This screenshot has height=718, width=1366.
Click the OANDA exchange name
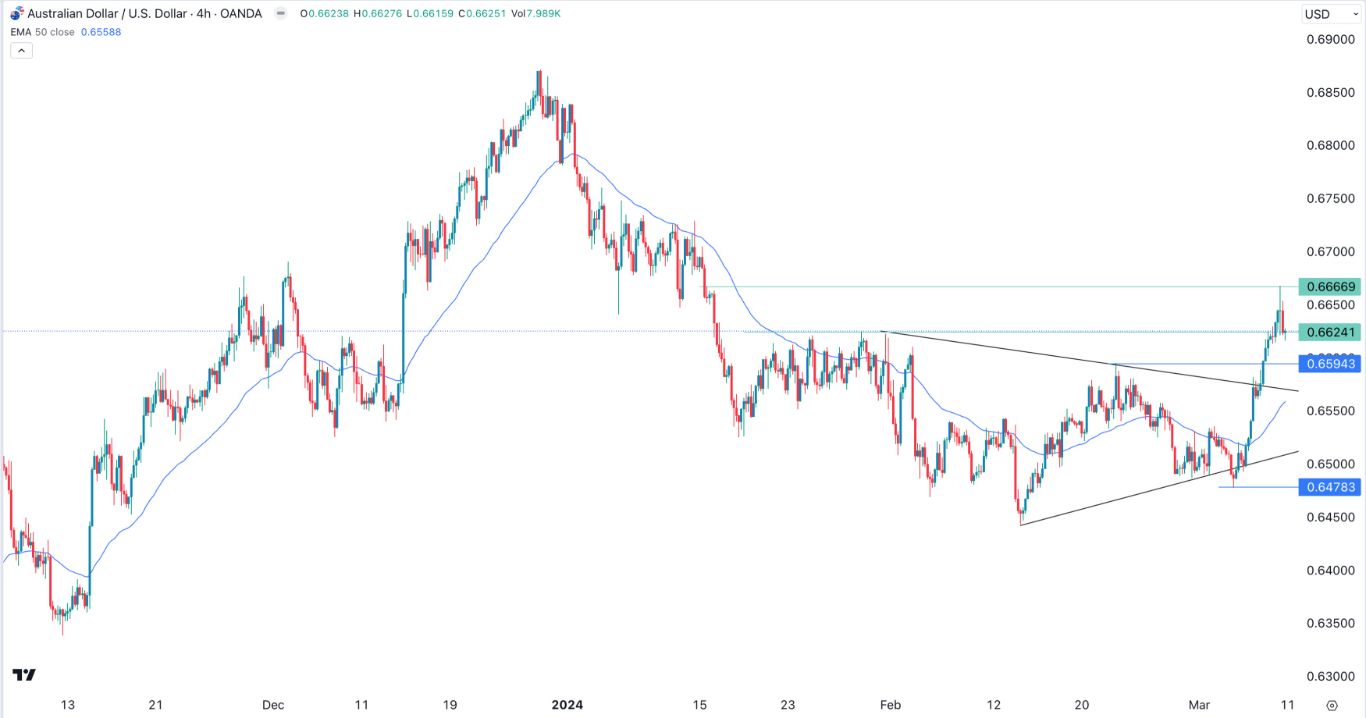coord(243,14)
